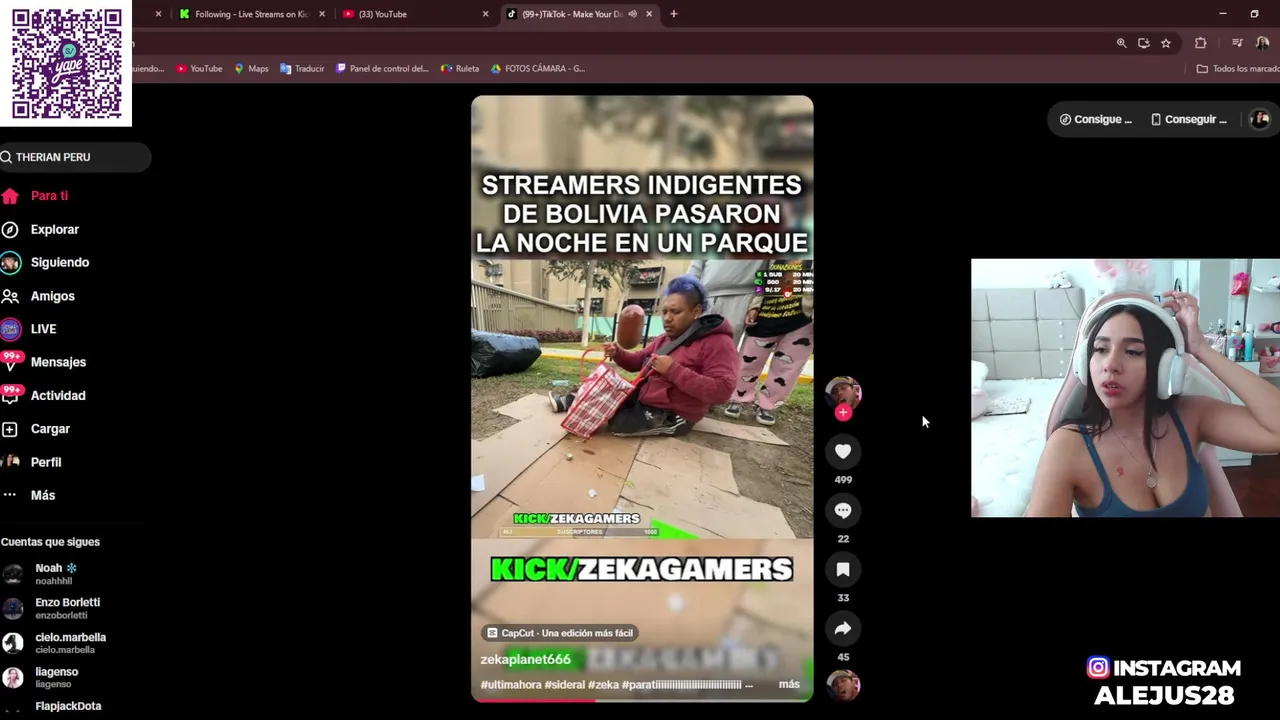Open a new browser tab
The image size is (1280, 720).
point(673,14)
